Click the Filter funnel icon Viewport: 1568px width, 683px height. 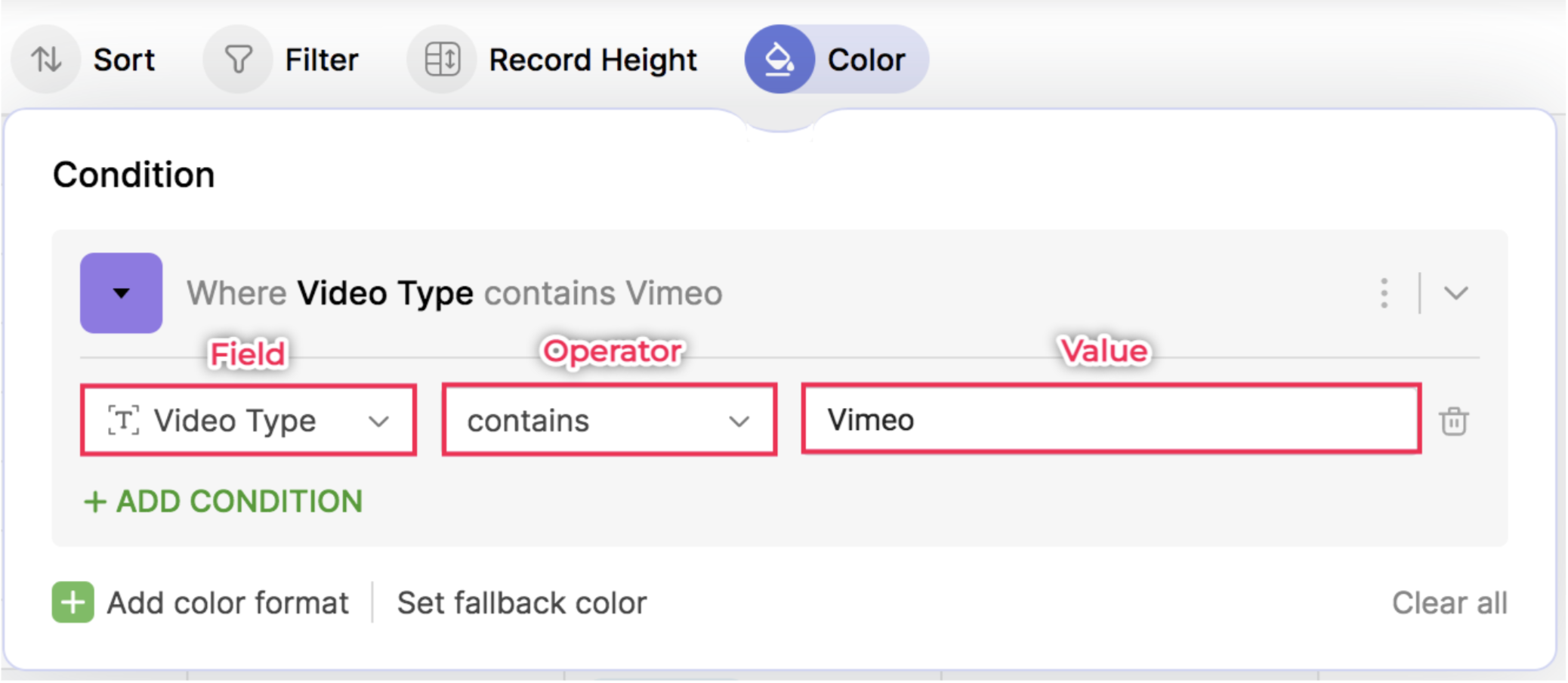[x=238, y=60]
